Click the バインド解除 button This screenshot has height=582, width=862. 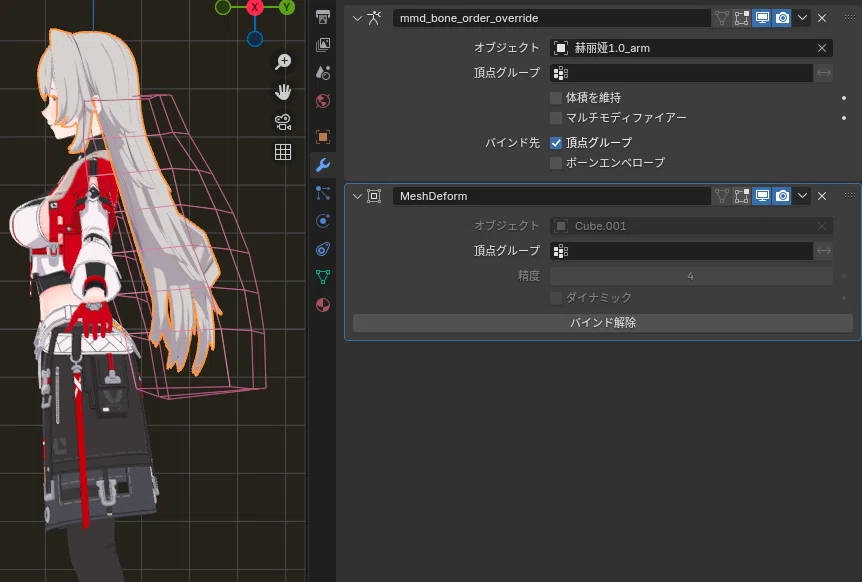(603, 323)
